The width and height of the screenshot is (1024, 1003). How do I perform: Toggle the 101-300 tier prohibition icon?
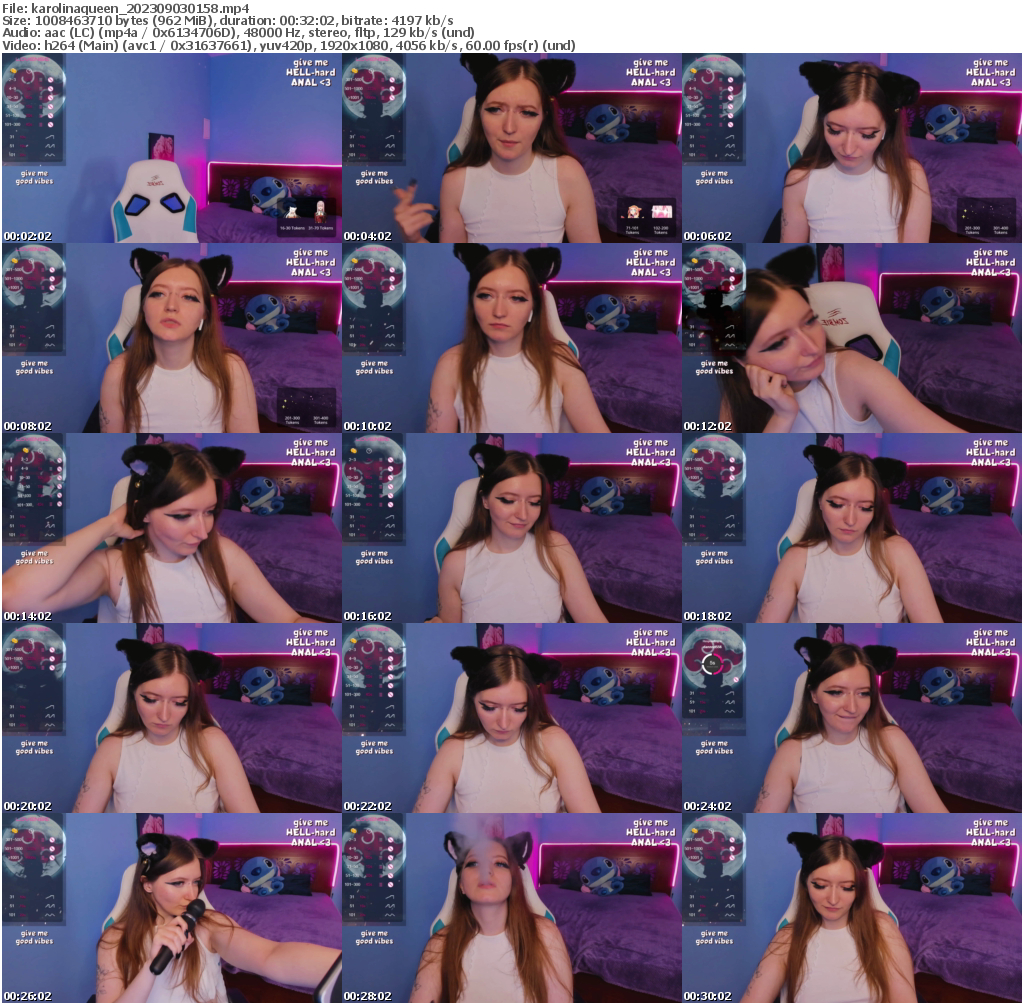51,124
